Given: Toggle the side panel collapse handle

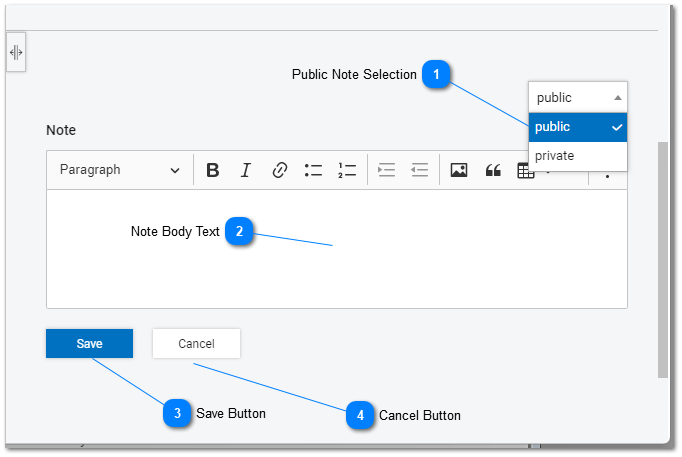Looking at the screenshot, I should [x=16, y=53].
